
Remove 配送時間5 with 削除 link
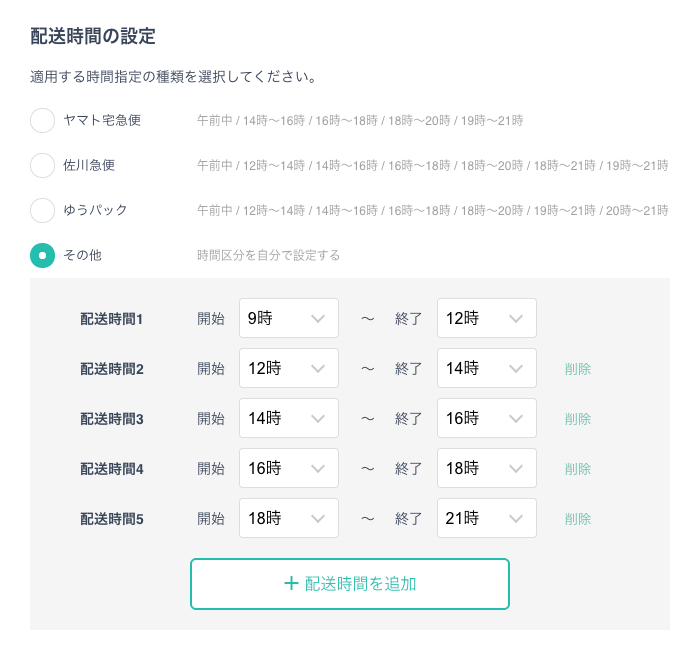578,519
